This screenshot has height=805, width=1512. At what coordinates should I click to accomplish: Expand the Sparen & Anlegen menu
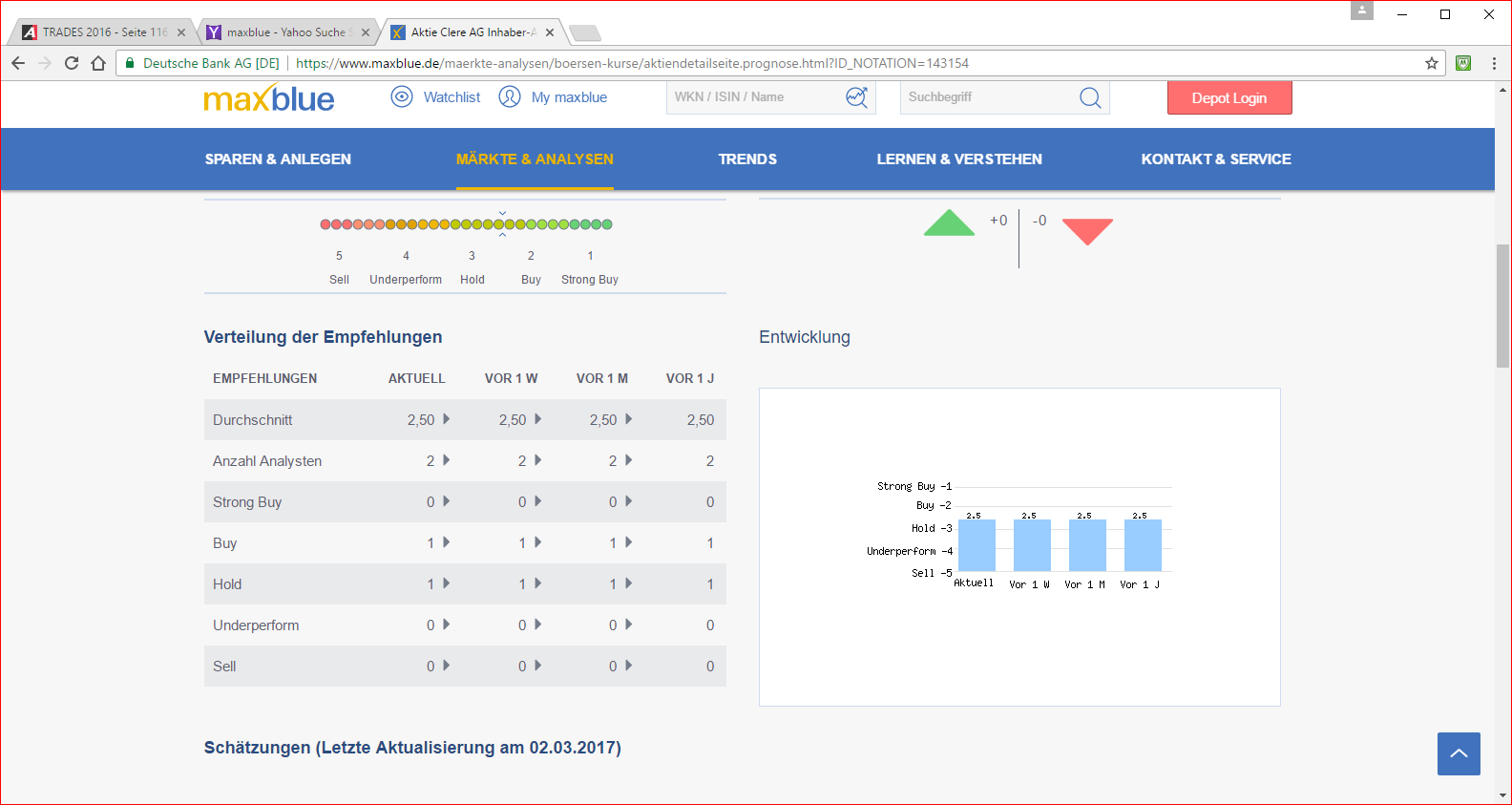pyautogui.click(x=278, y=159)
